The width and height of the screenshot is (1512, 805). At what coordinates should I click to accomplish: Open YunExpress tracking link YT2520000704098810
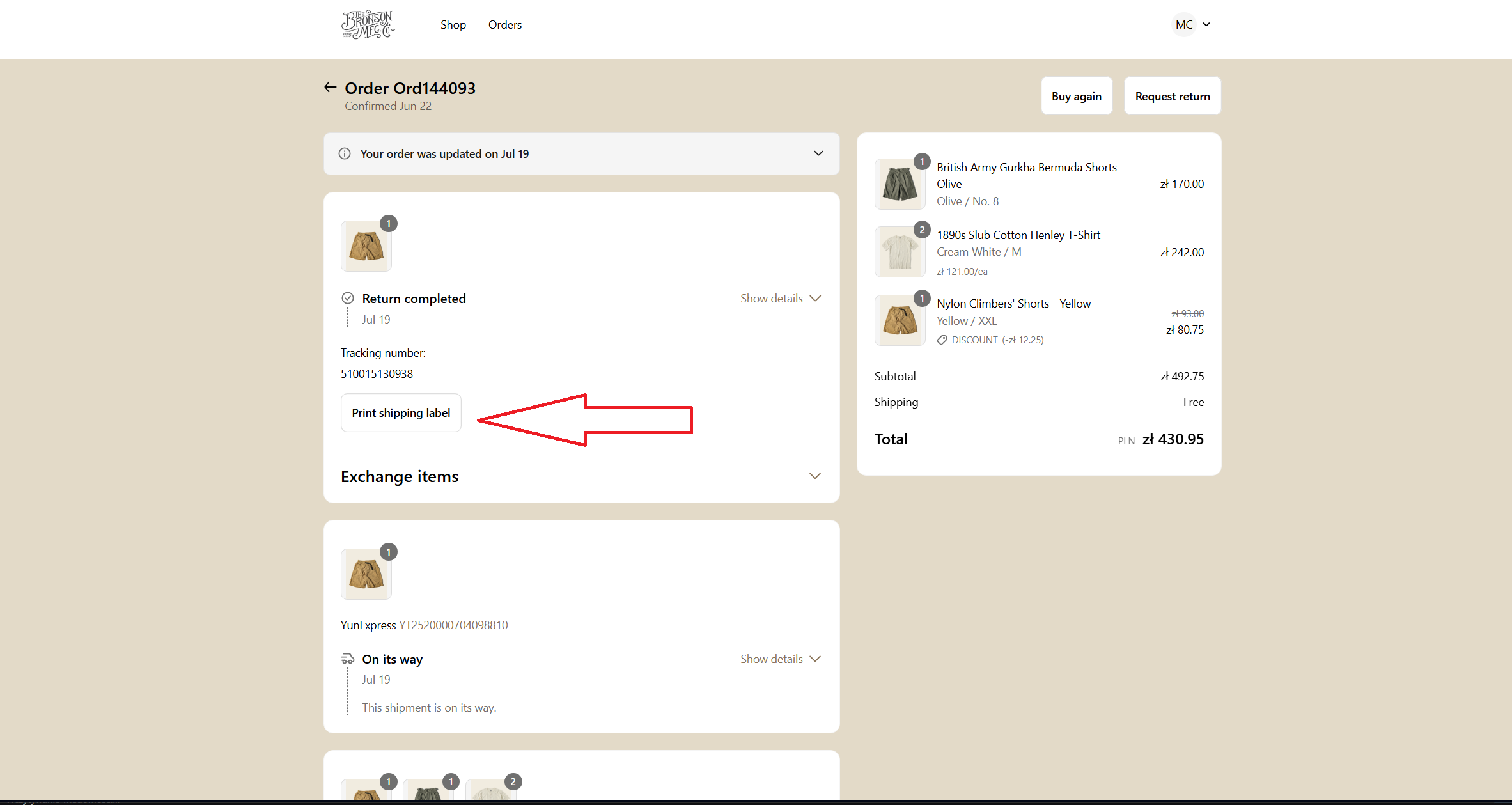(453, 625)
